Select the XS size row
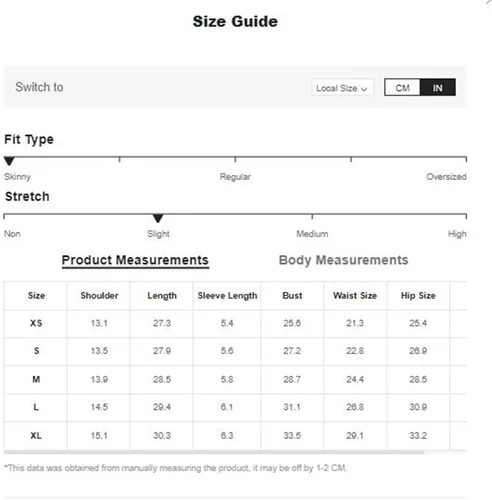Image resolution: width=492 pixels, height=500 pixels. pos(235,323)
